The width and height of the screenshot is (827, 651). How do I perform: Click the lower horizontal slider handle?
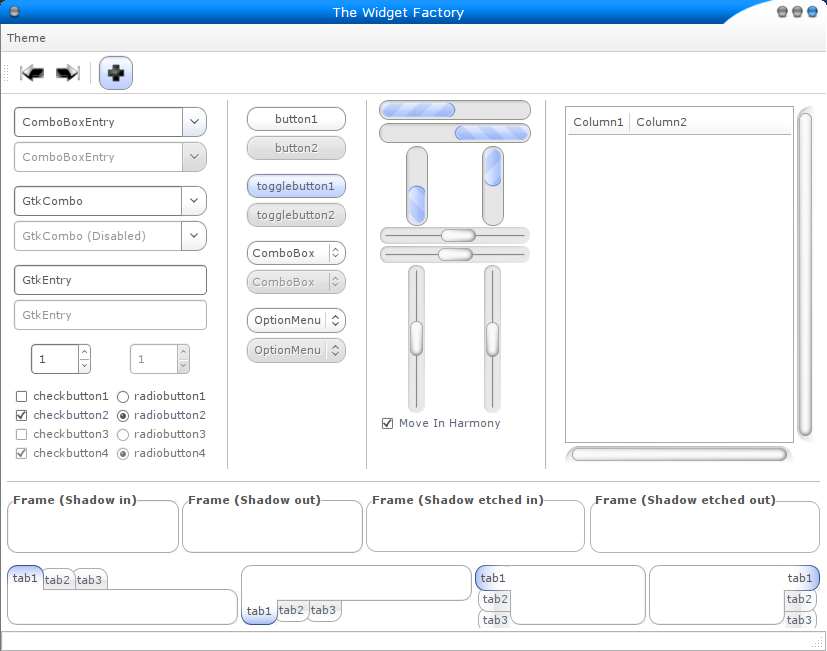point(455,254)
